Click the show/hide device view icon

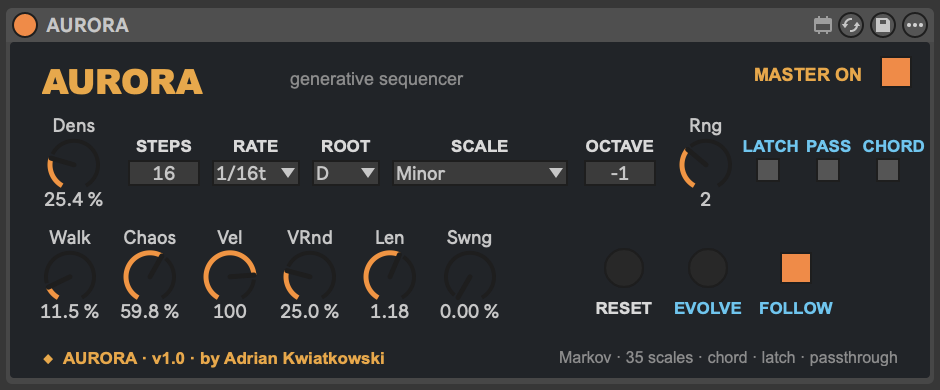coord(822,25)
